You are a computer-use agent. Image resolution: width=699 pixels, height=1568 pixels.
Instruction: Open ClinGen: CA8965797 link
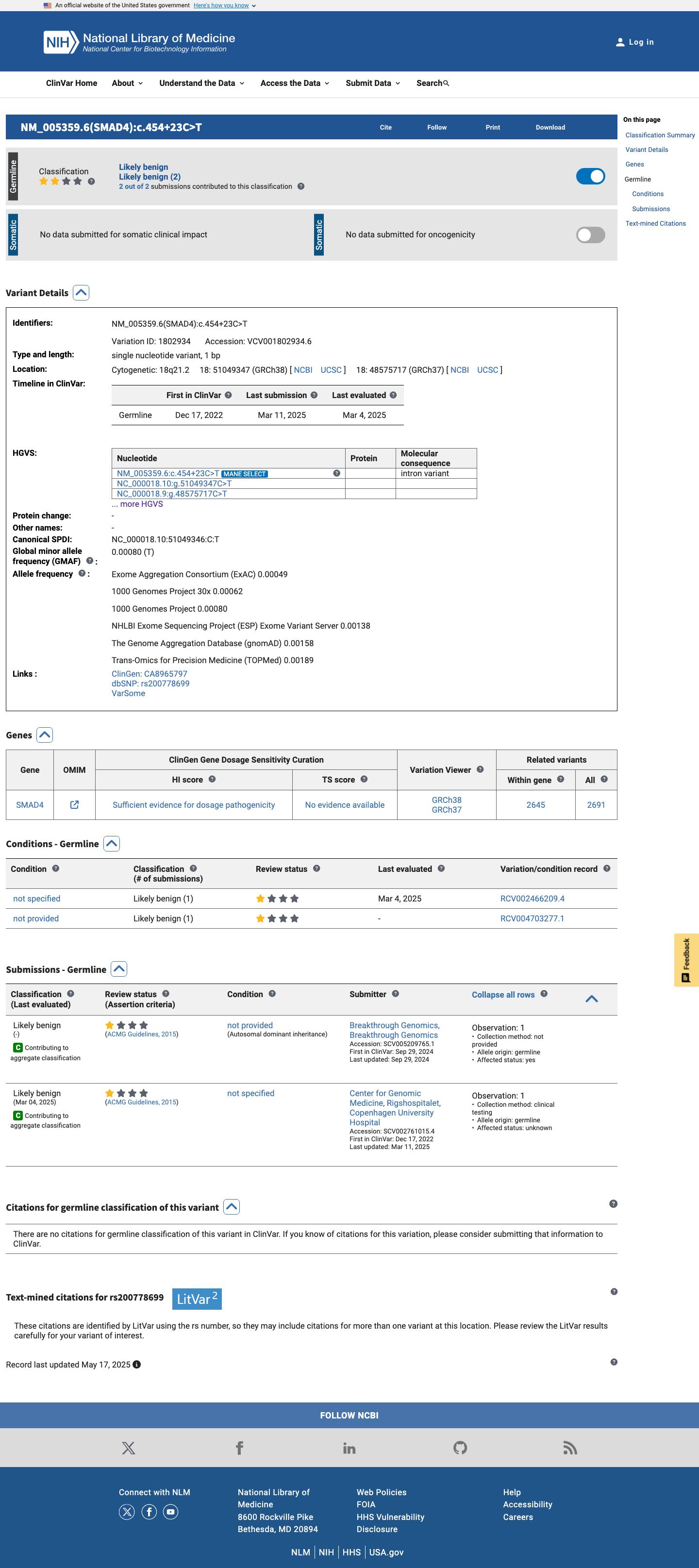click(x=149, y=674)
